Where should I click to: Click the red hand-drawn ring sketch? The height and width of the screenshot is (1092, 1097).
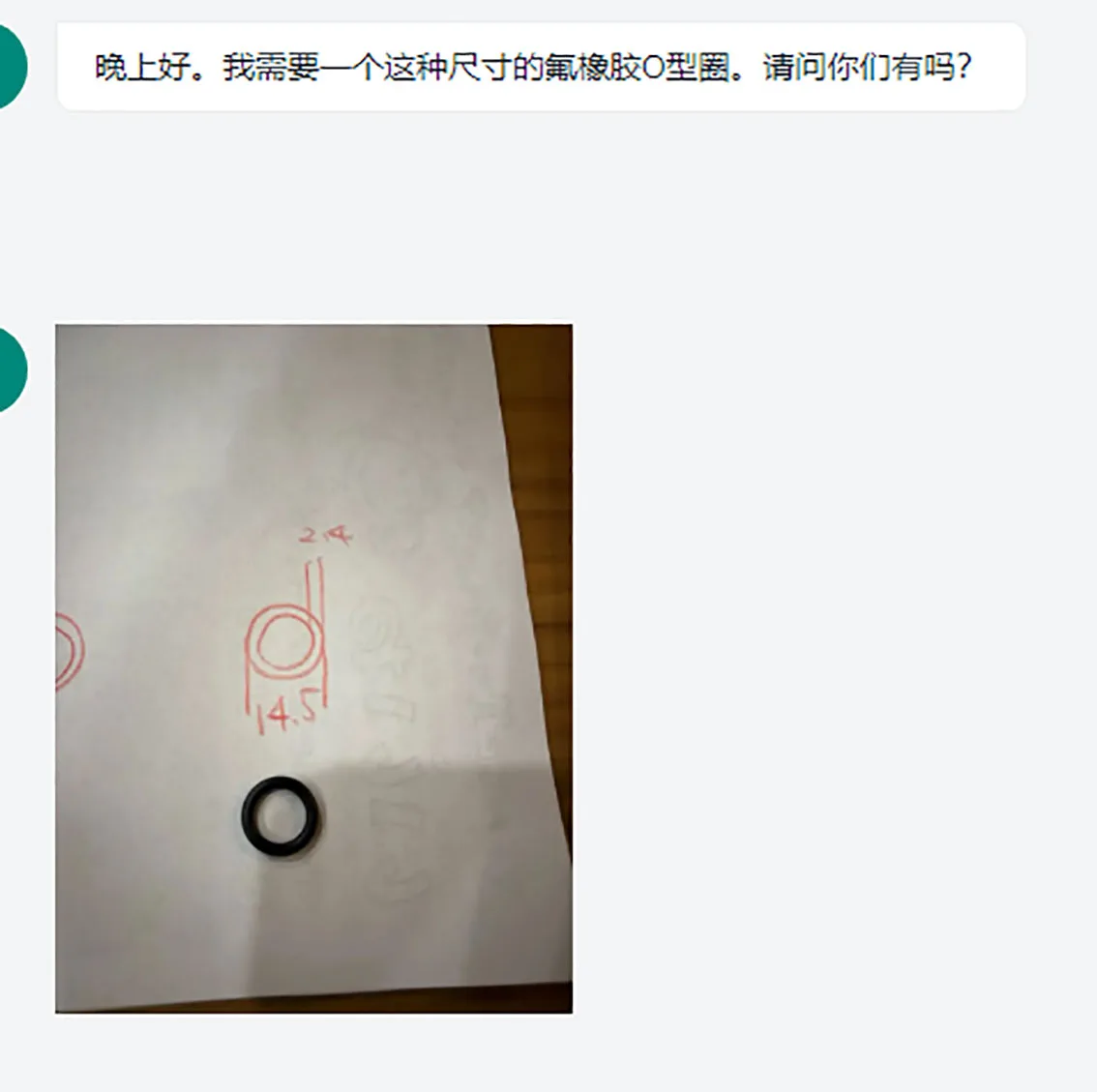[x=285, y=642]
